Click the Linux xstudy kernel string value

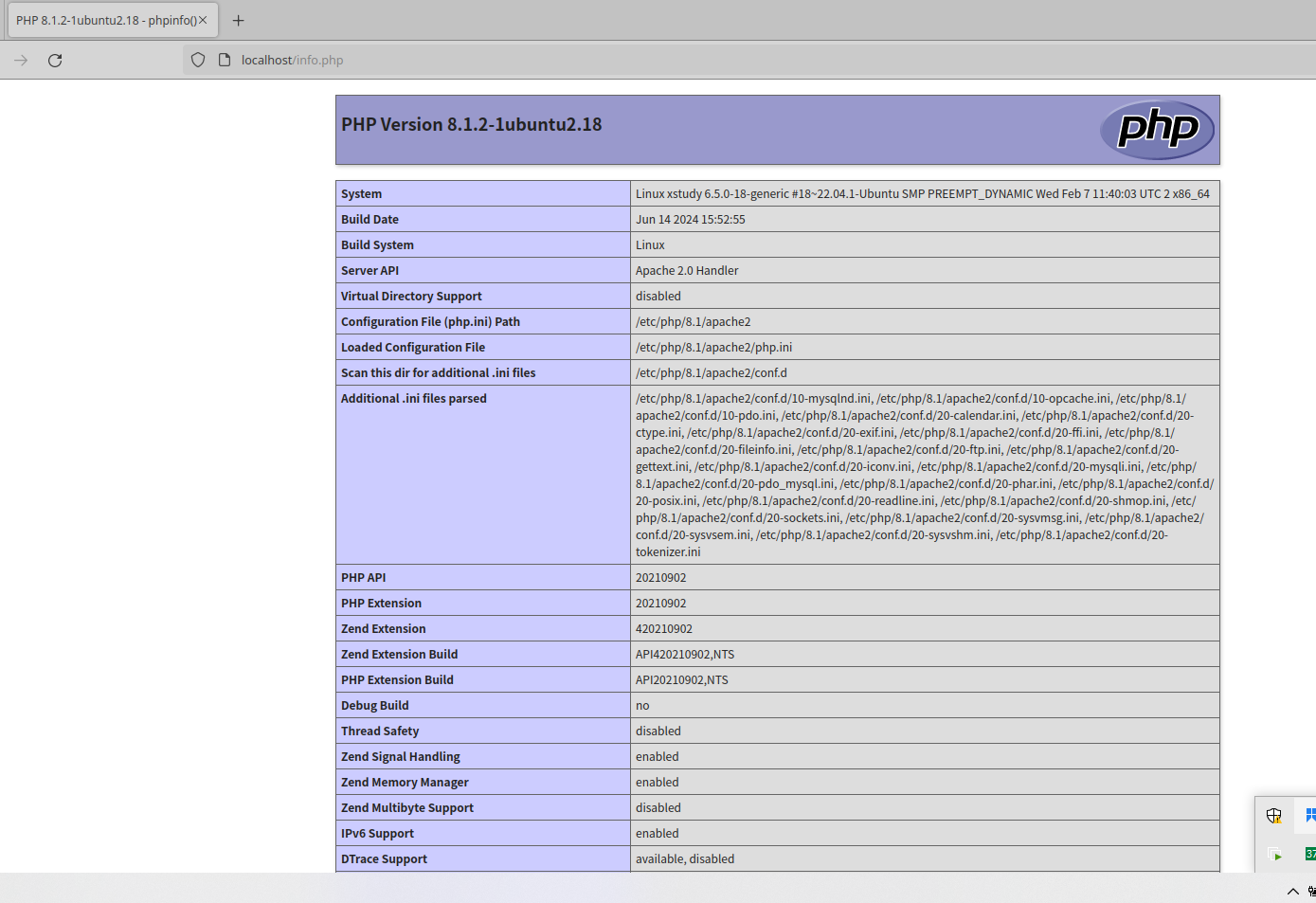(923, 193)
